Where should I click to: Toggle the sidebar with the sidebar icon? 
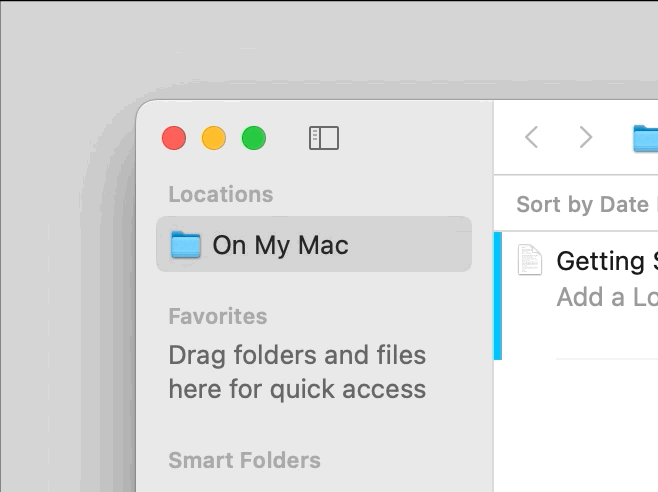click(x=324, y=138)
